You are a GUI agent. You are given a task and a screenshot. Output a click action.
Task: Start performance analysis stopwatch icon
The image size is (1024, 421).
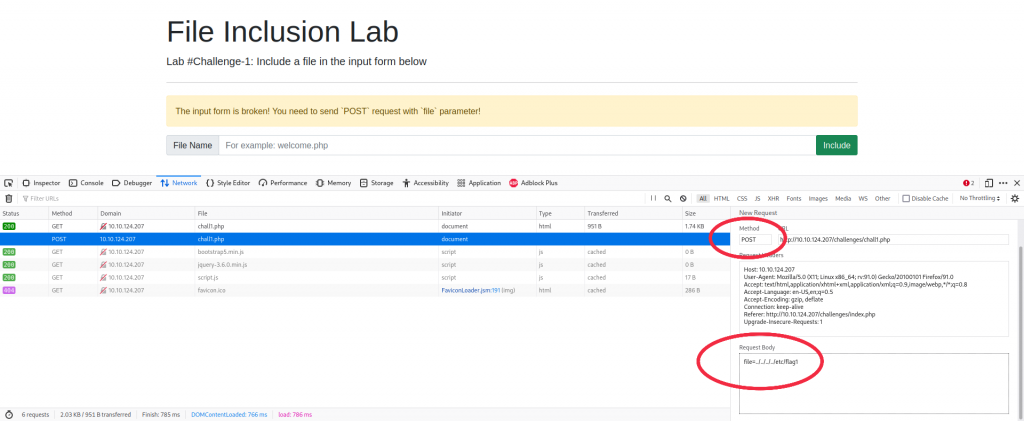[9, 413]
